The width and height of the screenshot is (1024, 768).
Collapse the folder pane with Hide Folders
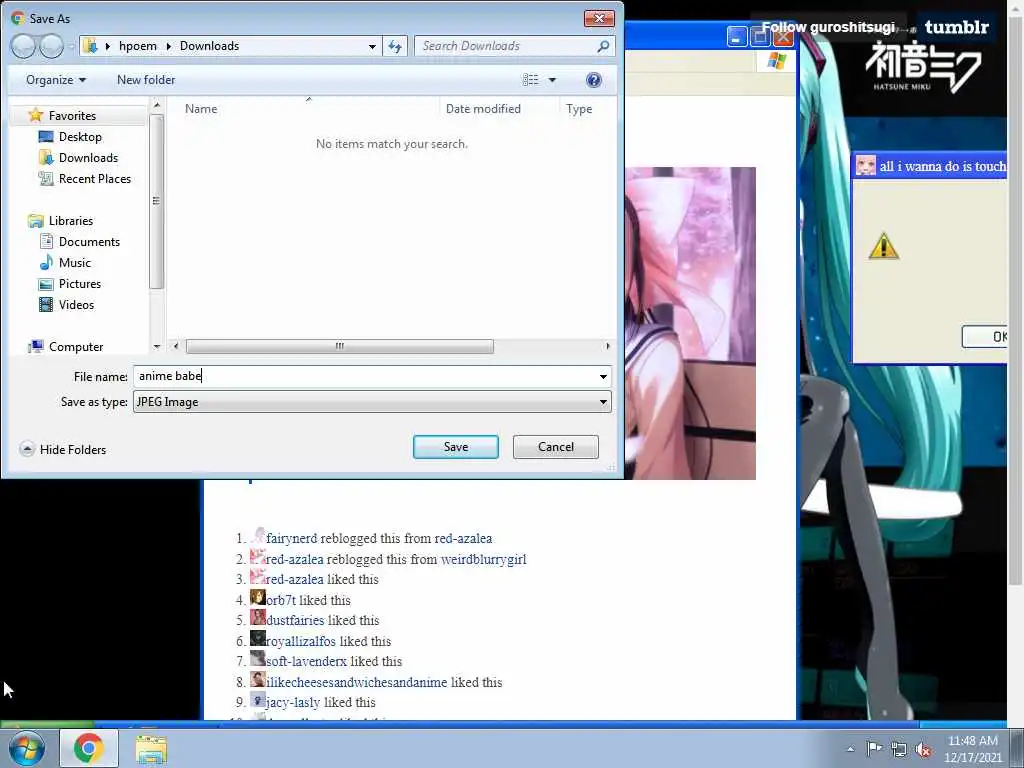point(63,449)
